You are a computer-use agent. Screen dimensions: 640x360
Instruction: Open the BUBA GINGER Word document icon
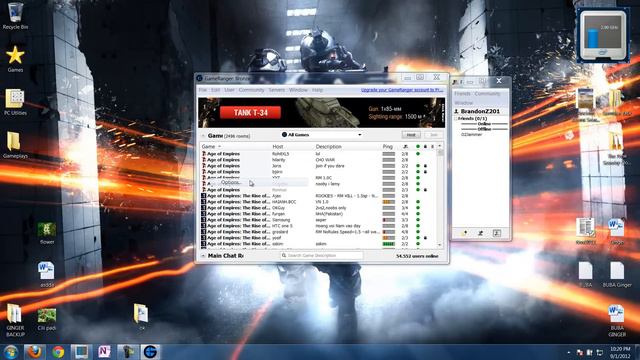tap(617, 321)
